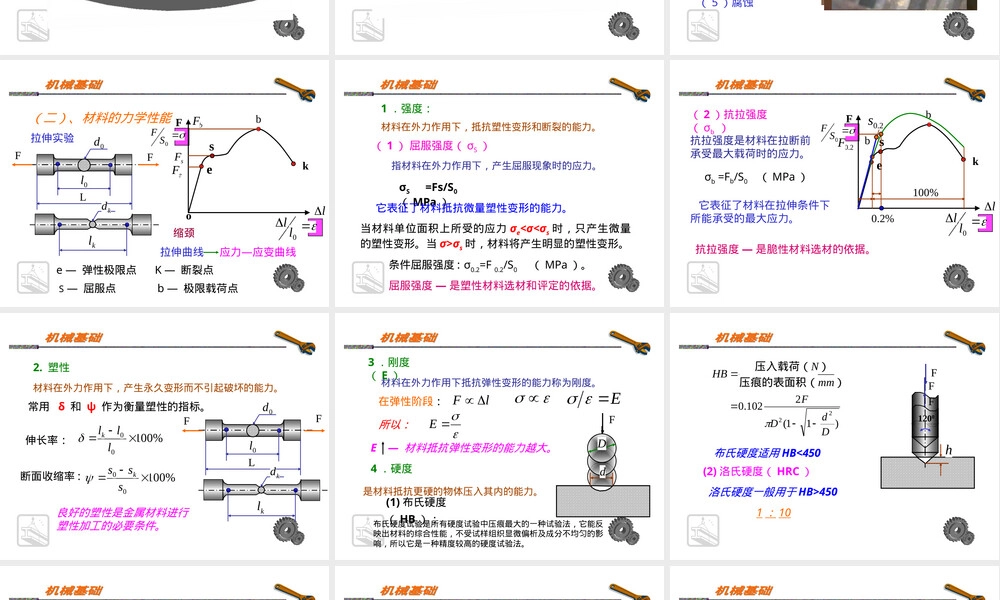Click the gear icon on the 材料的力学性能 slide
The width and height of the screenshot is (1000, 600).
tap(289, 278)
